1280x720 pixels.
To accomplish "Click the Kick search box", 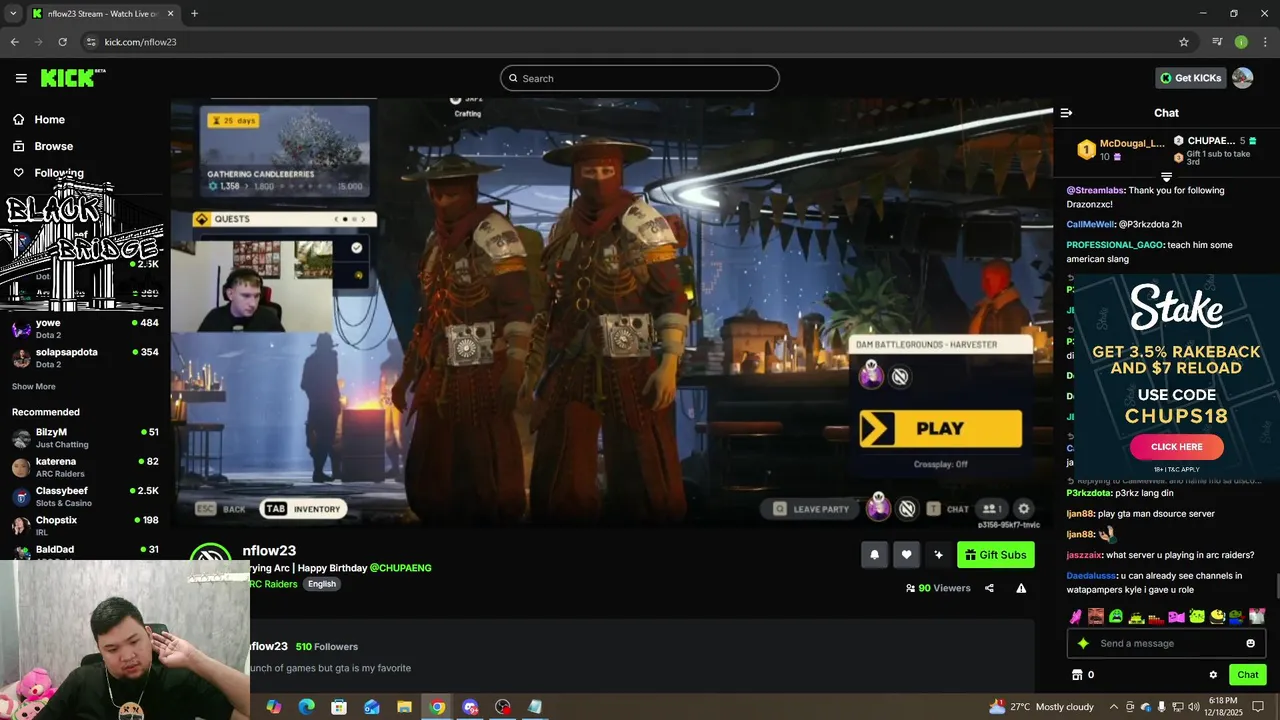I will (x=640, y=78).
